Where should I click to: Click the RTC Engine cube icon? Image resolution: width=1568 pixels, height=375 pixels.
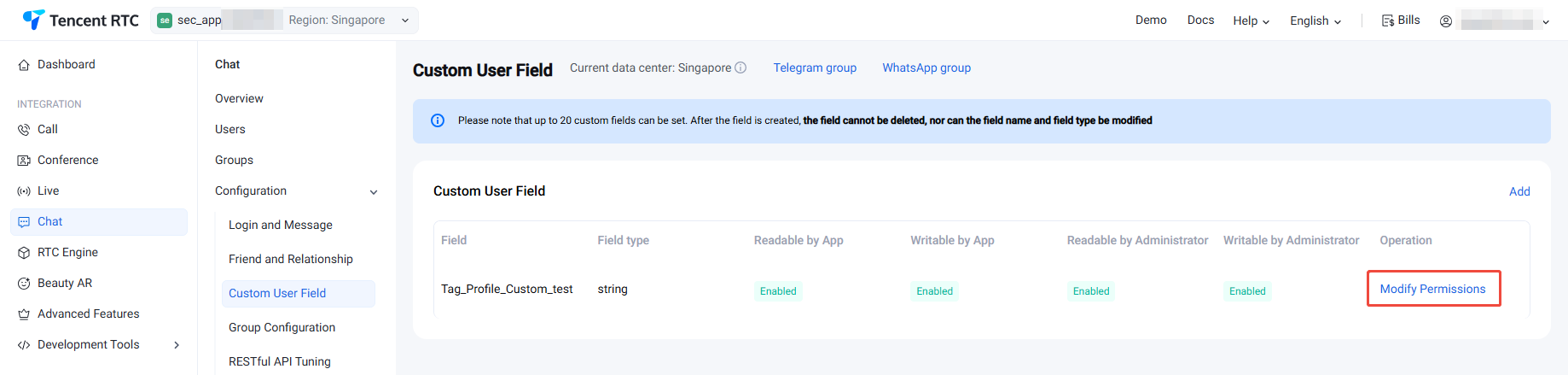tap(24, 253)
